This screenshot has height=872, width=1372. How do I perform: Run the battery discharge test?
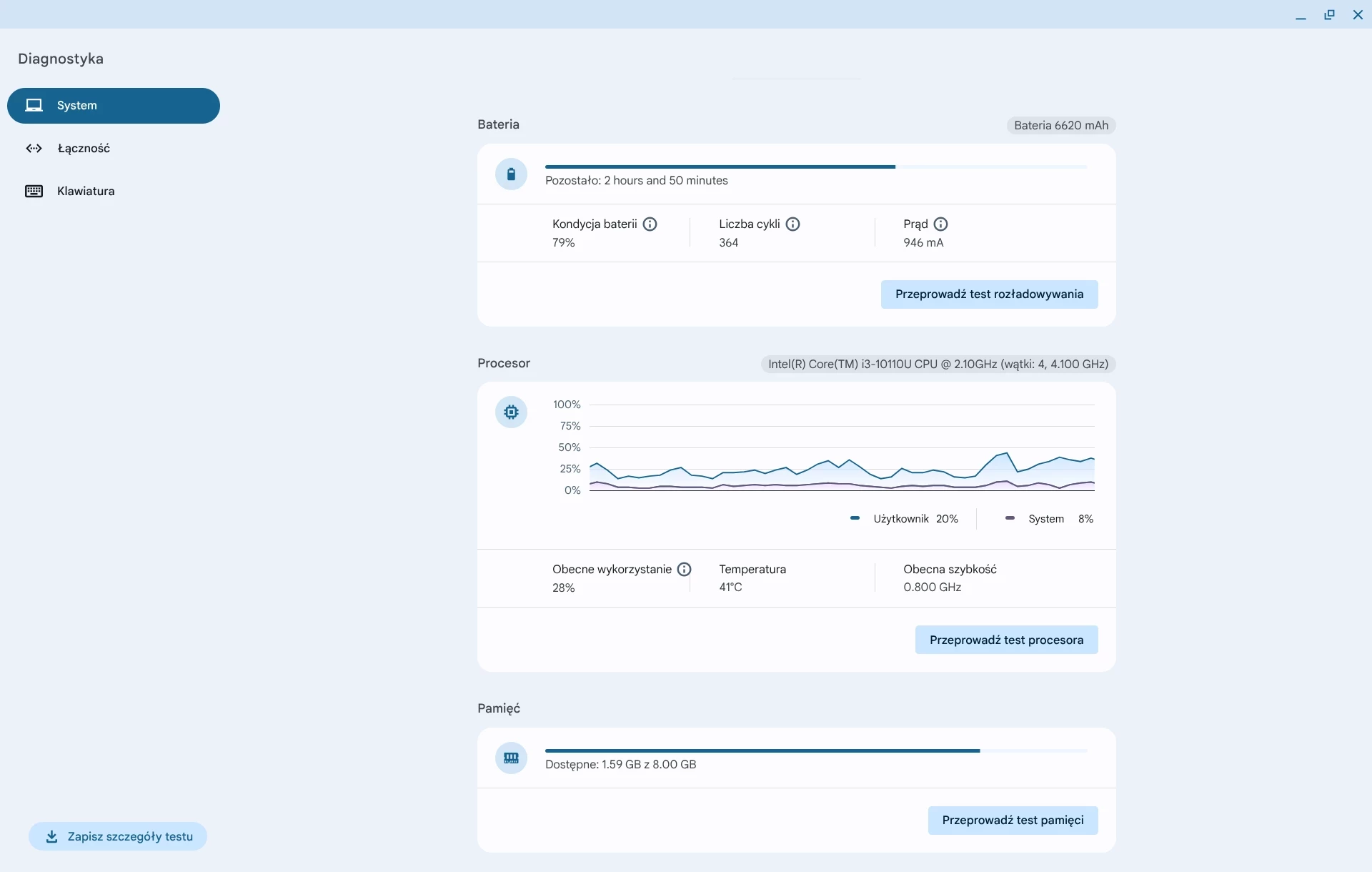click(x=988, y=294)
